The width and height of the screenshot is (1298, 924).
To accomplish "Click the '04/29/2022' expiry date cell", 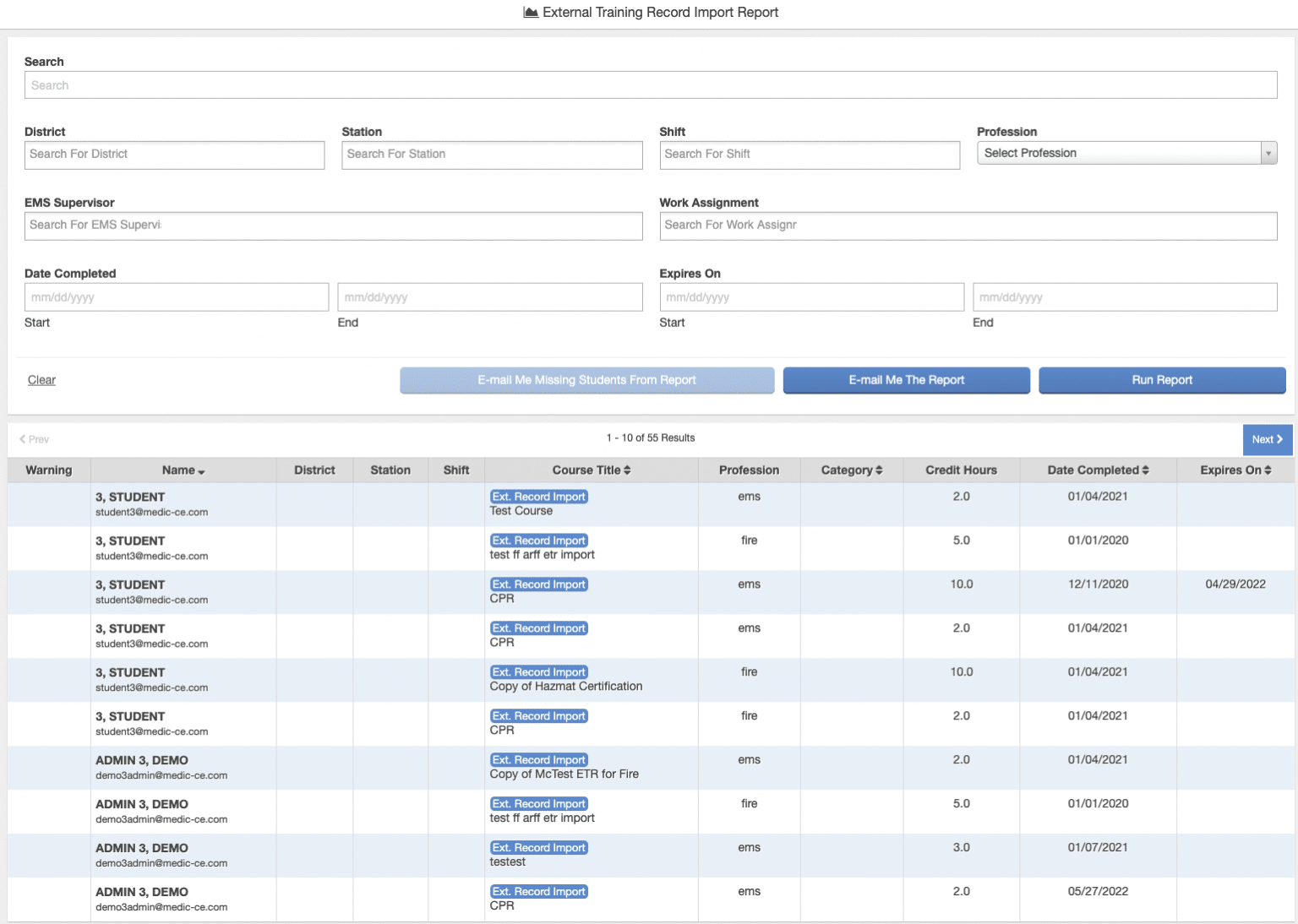I will (x=1235, y=584).
